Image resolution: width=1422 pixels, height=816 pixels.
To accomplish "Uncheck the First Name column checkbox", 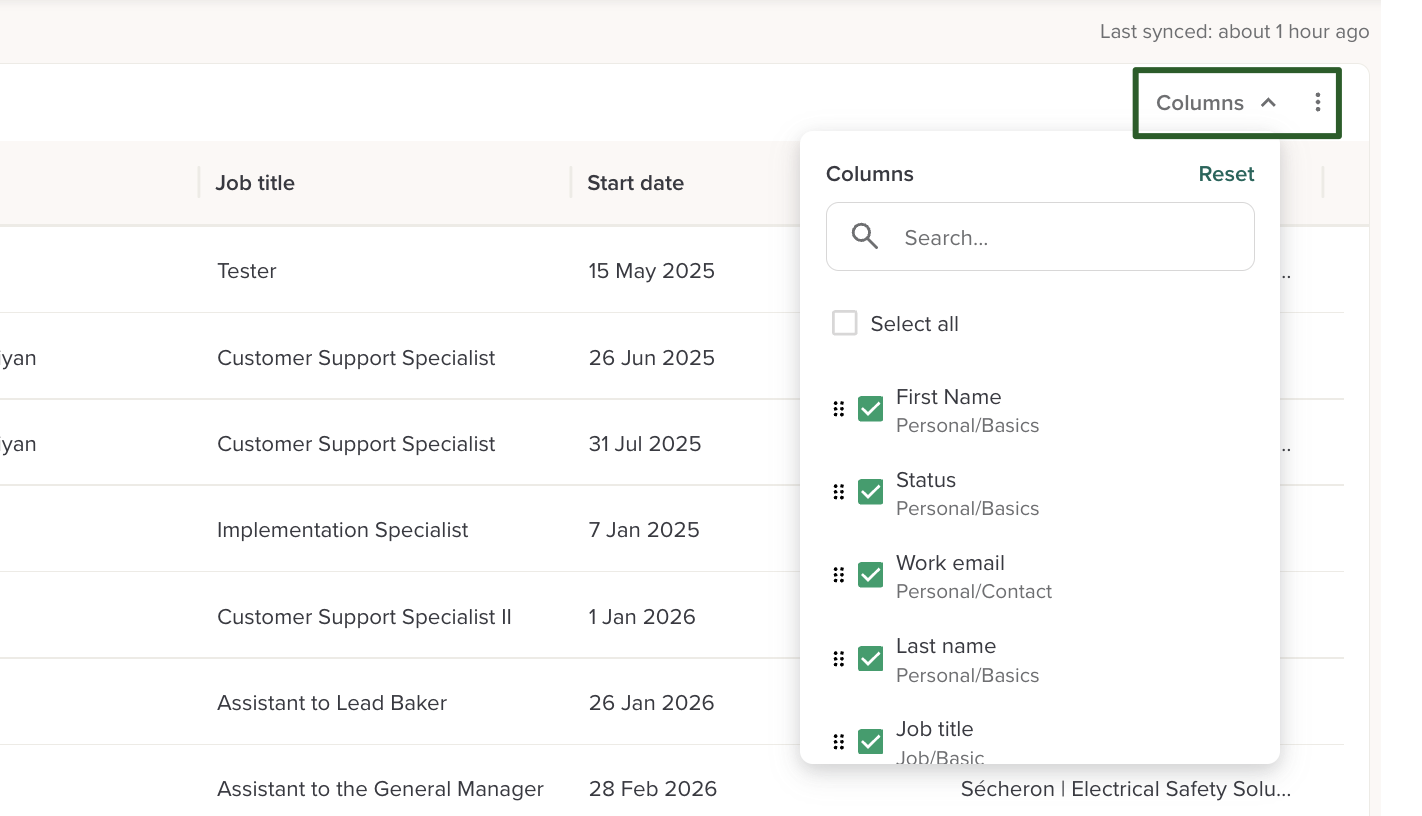I will [x=871, y=409].
